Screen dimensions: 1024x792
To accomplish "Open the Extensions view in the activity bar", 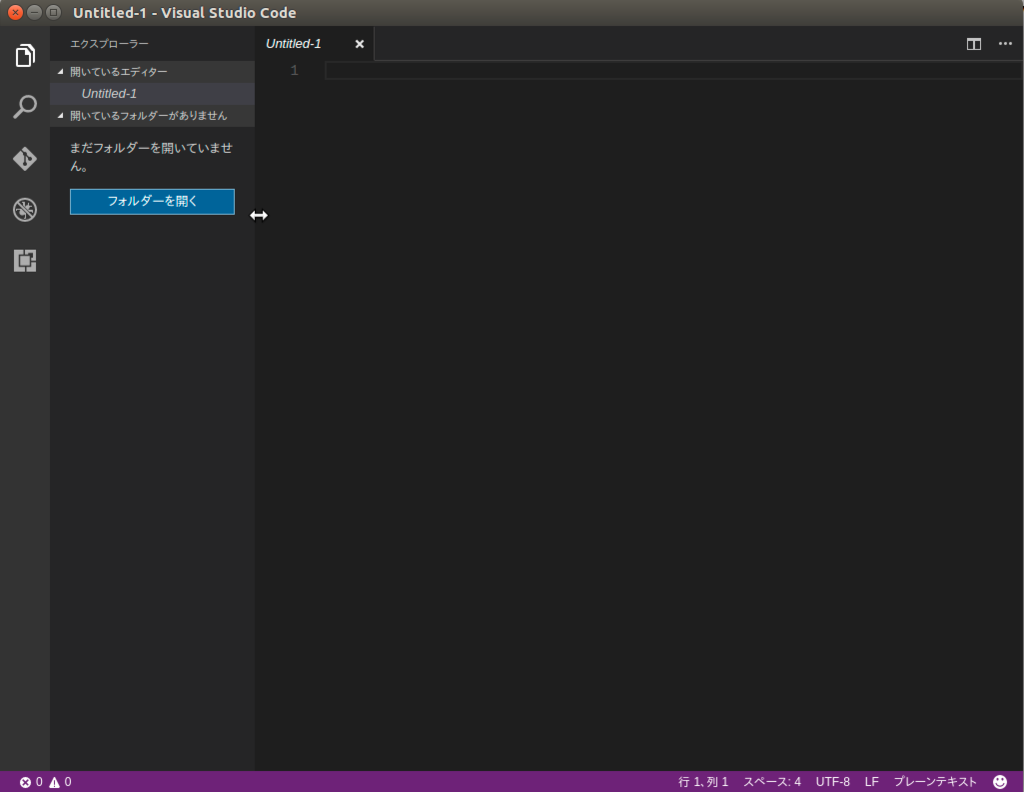I will pos(25,261).
